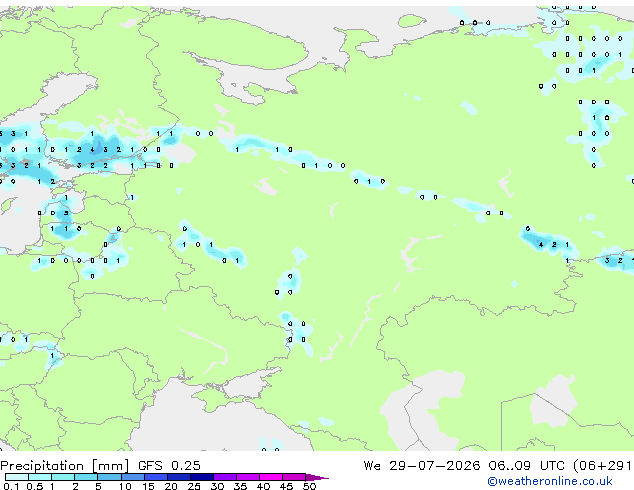Image resolution: width=634 pixels, height=490 pixels.
Task: Click the 1–2 mm legend color box
Action: (63, 477)
